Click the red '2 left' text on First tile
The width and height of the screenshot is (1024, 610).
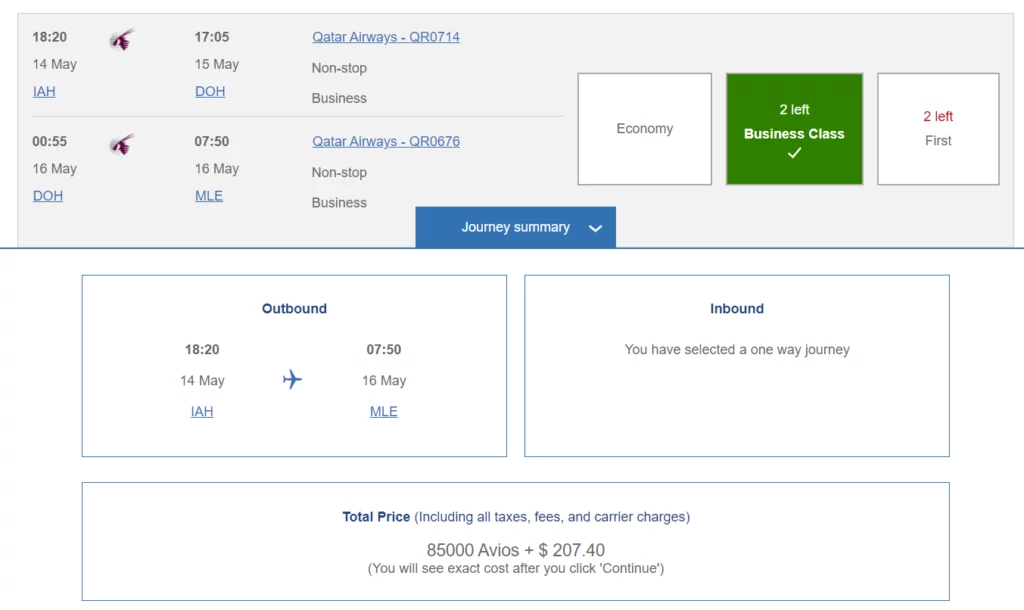938,116
